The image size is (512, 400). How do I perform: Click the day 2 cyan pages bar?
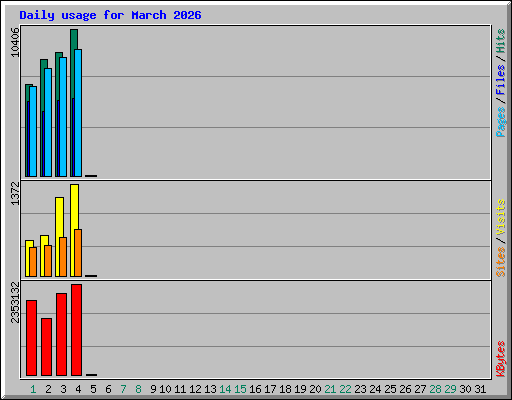[x=48, y=122]
